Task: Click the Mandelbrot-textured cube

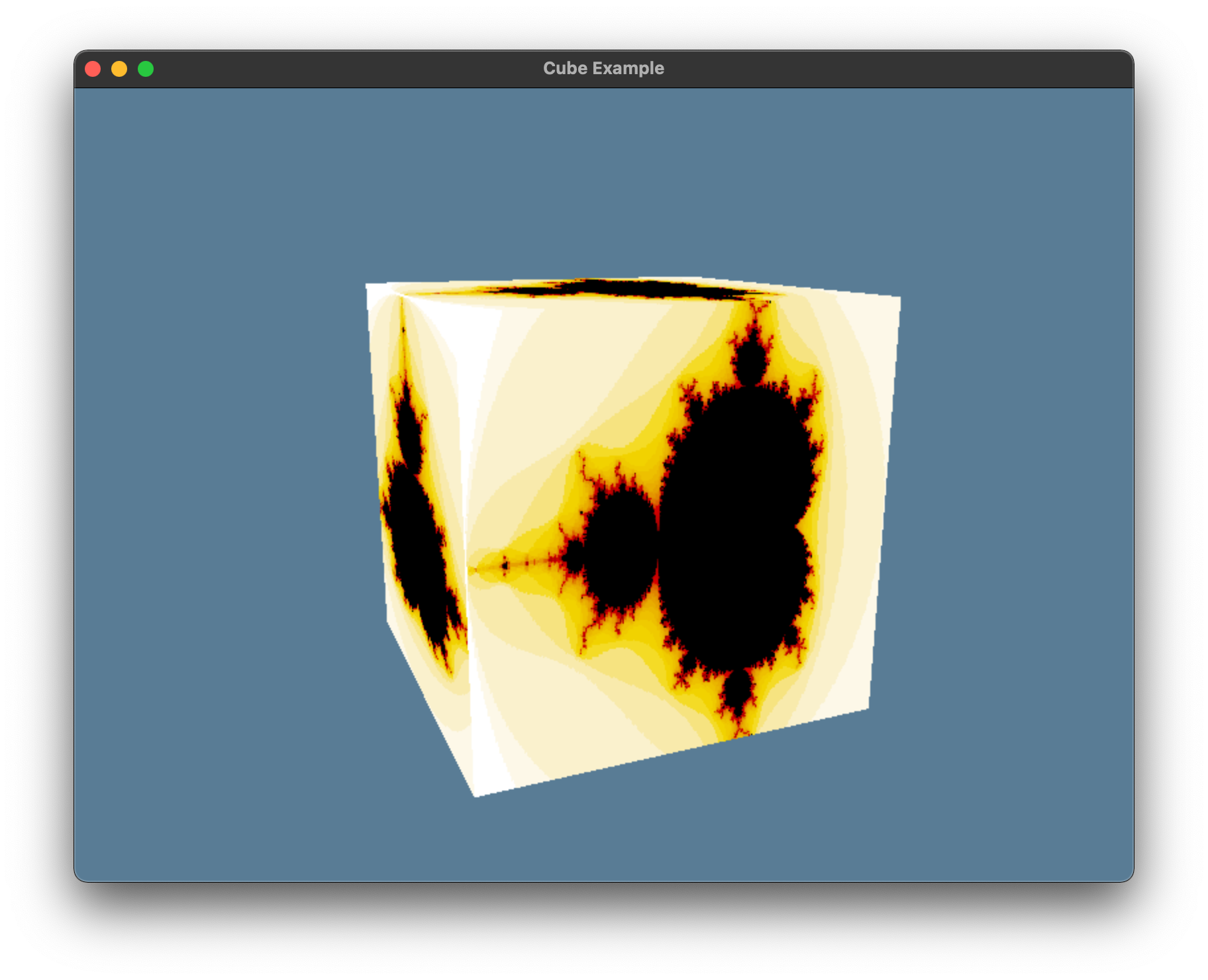Action: (x=632, y=536)
